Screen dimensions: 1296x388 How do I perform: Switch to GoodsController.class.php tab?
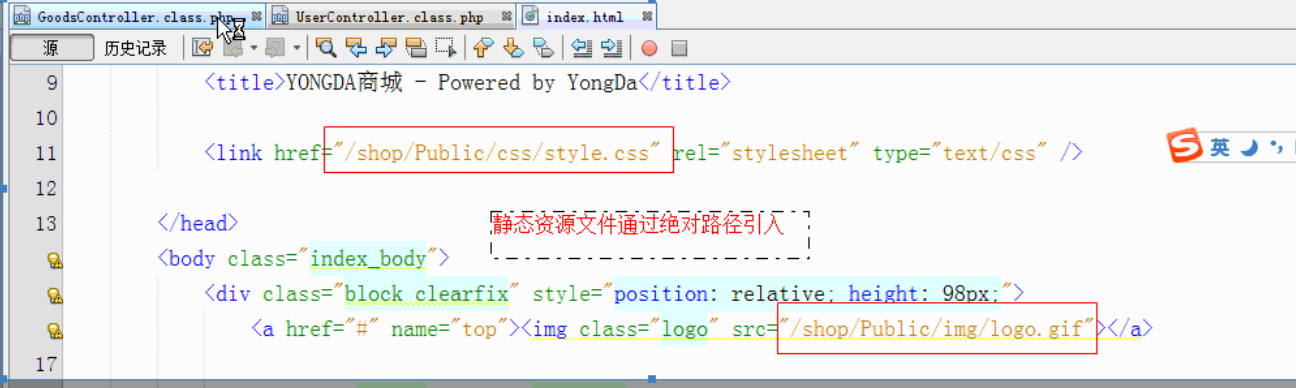tap(135, 17)
